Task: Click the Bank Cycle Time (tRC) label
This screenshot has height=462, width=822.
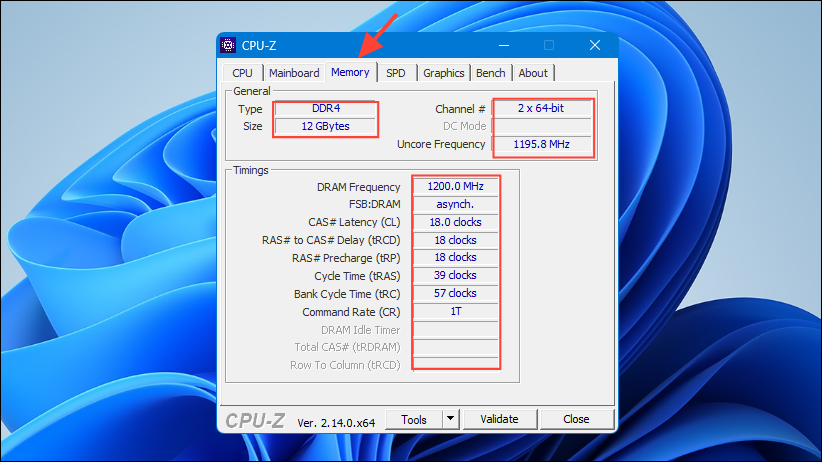Action: [x=347, y=294]
